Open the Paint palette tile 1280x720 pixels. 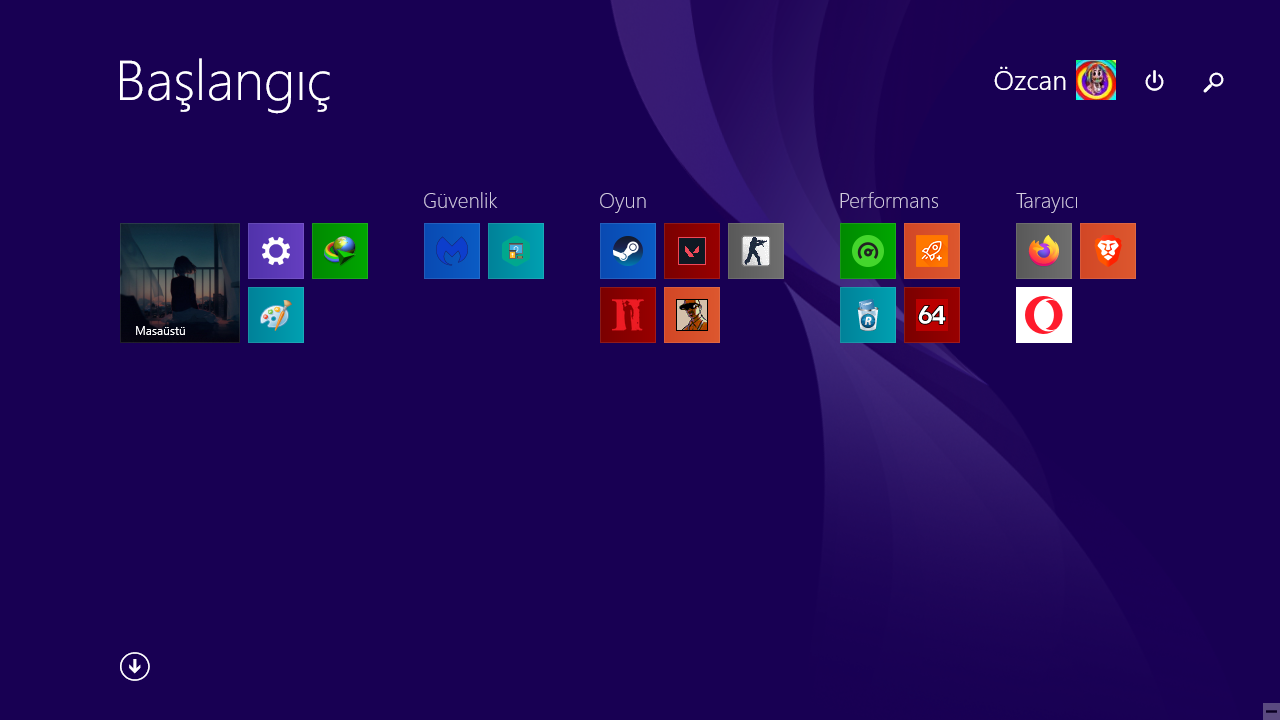click(276, 315)
